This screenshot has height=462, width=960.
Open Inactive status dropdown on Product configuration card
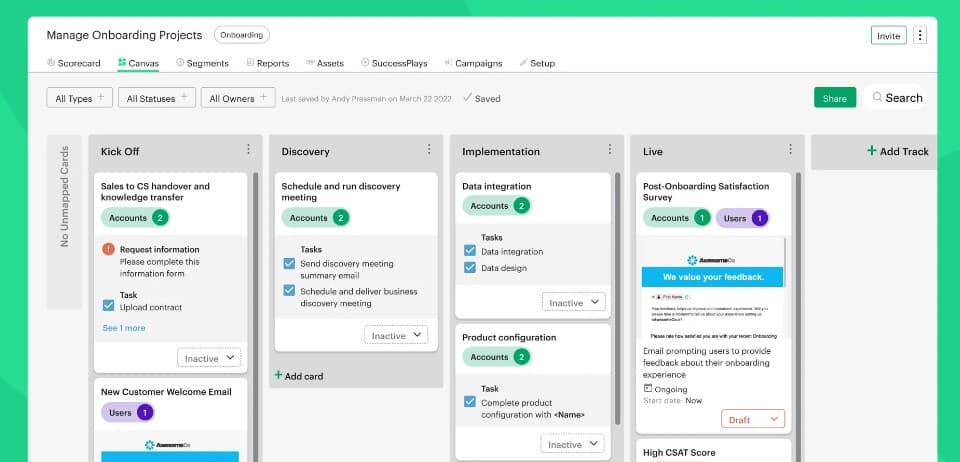pyautogui.click(x=572, y=444)
